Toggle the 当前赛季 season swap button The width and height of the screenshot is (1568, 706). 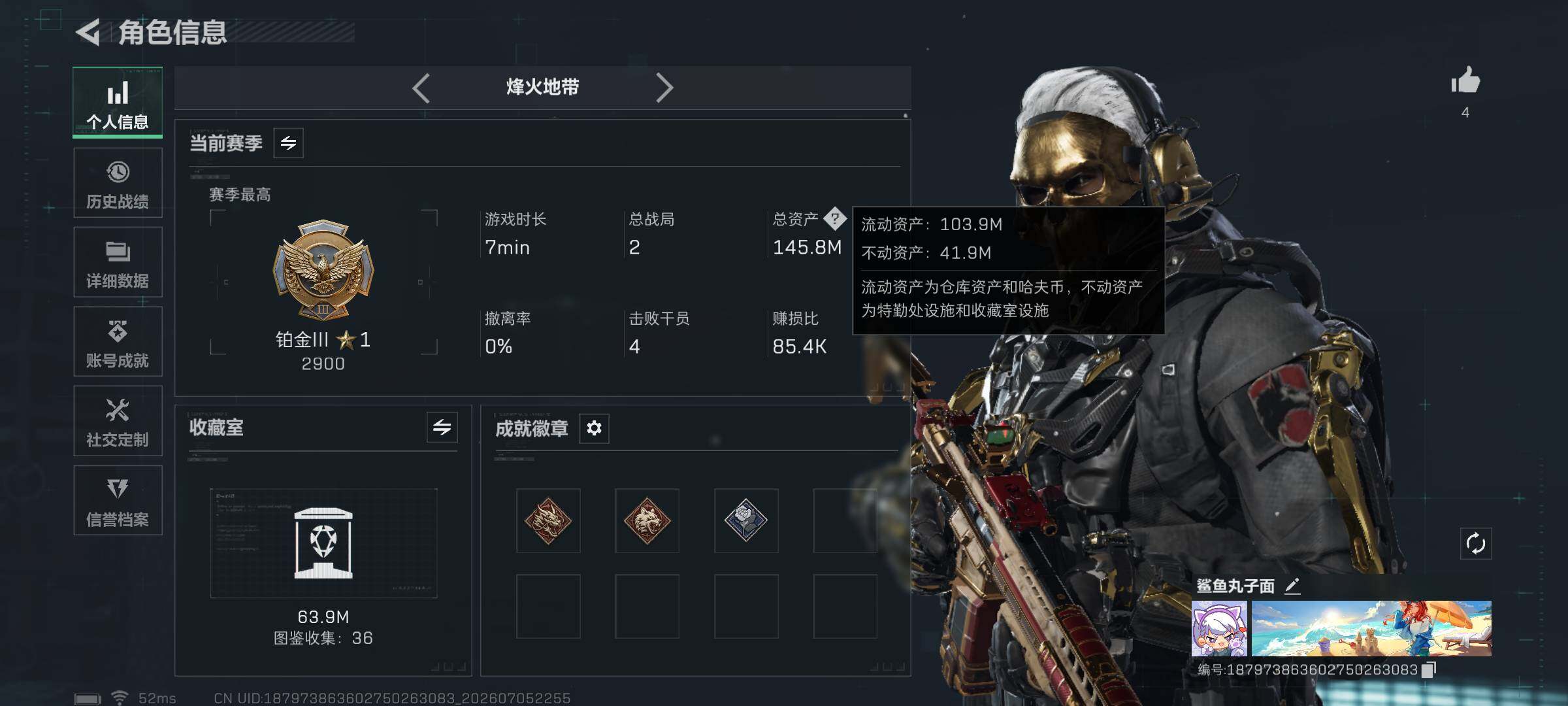click(x=288, y=143)
